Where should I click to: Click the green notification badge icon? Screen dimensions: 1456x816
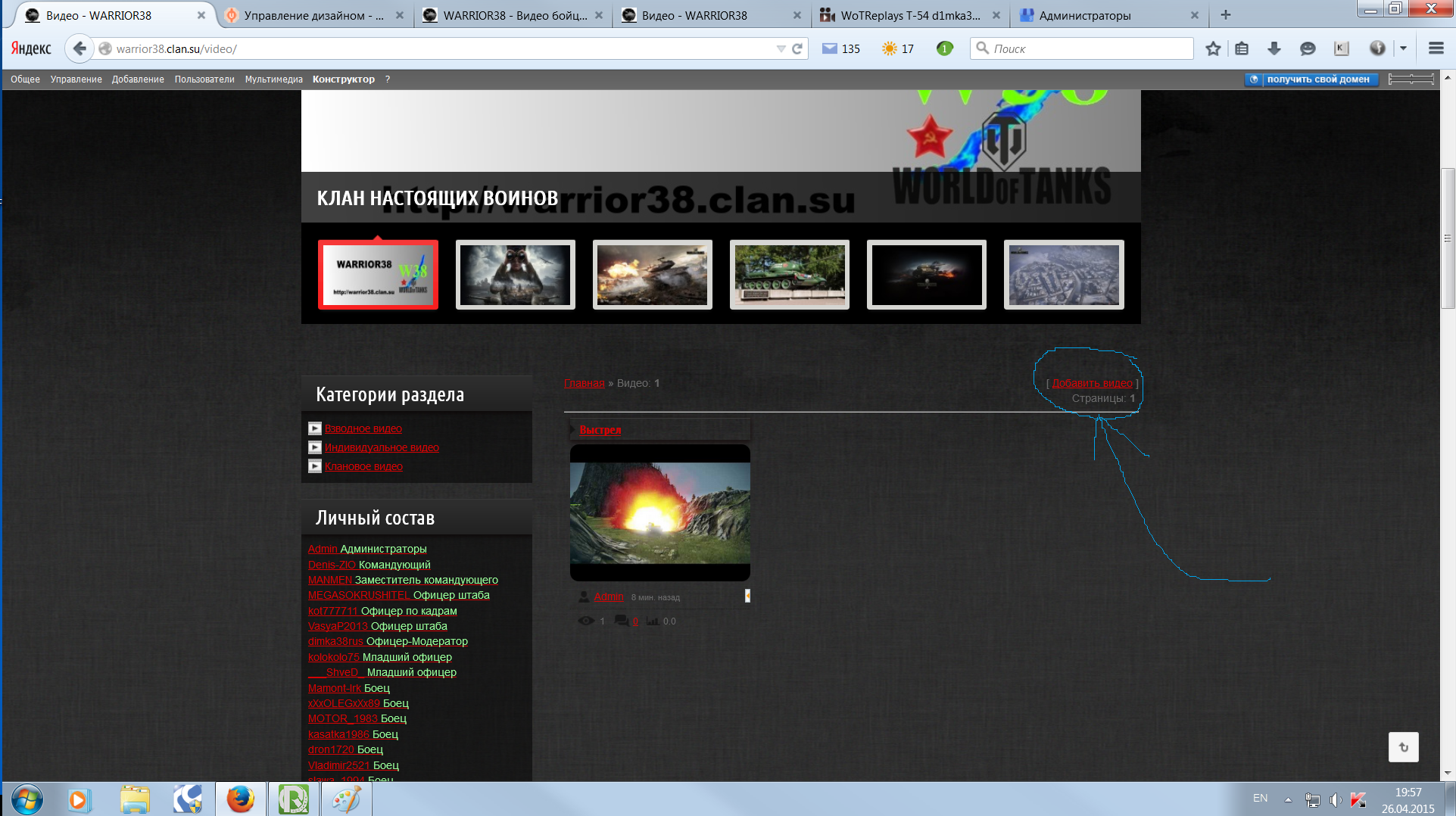944,48
